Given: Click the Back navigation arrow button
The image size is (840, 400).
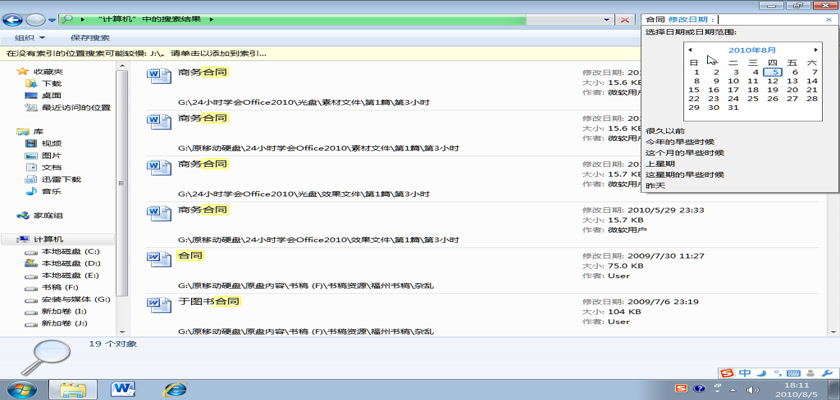Looking at the screenshot, I should click(x=14, y=19).
